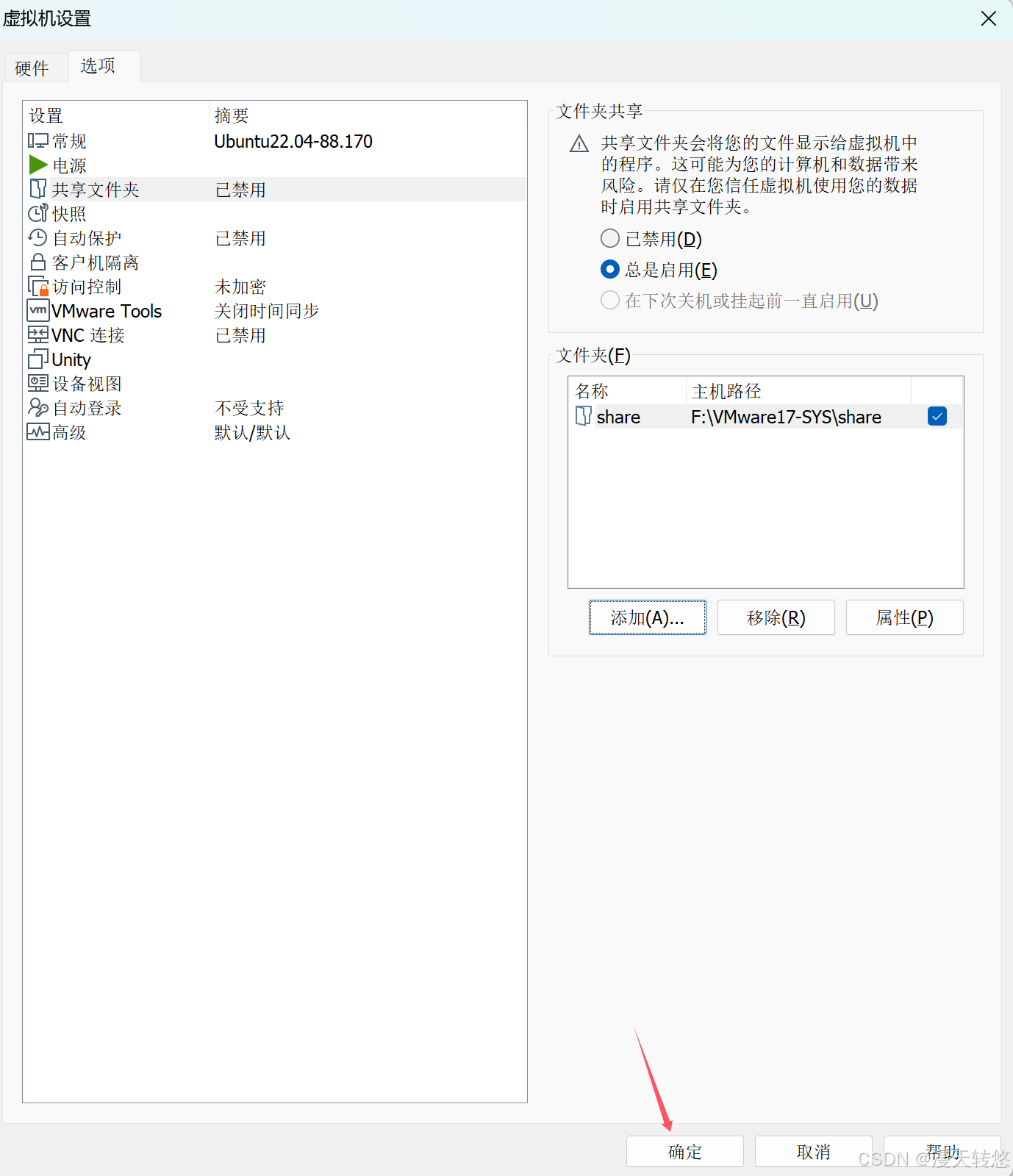Click the 取消 cancel button

(x=814, y=1152)
